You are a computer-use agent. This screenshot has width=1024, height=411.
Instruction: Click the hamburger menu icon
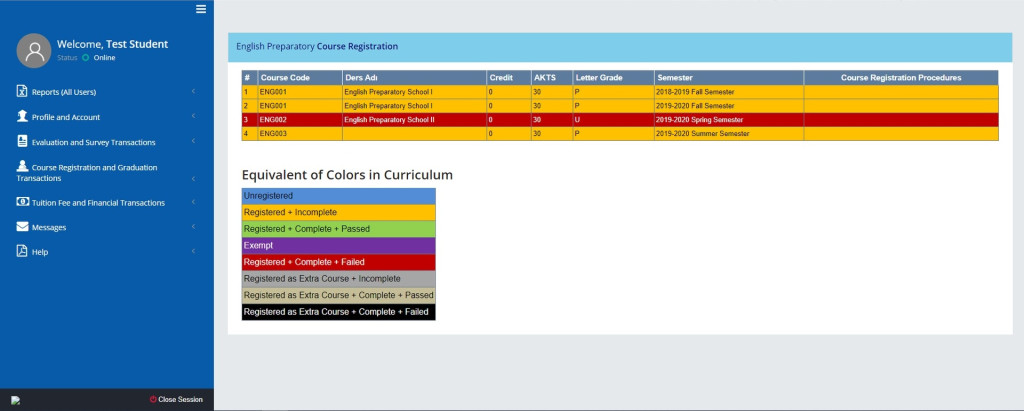coord(201,9)
